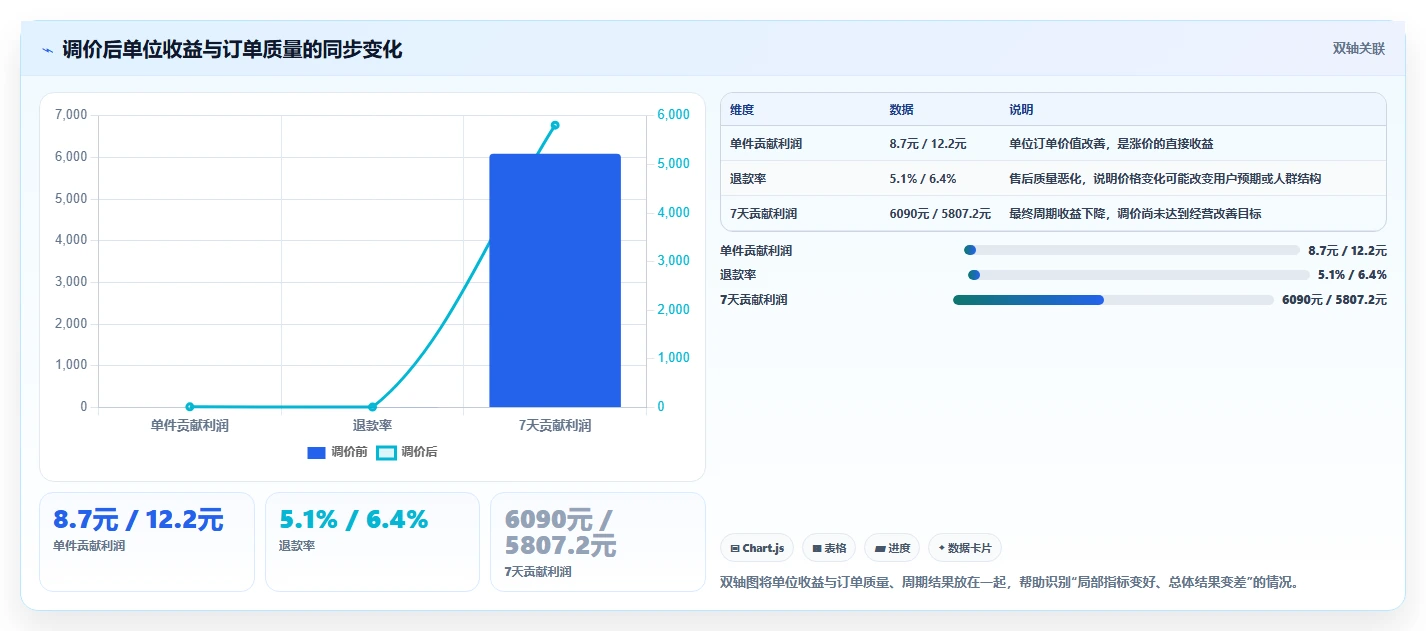Click table cell 退款率
Viewport: 1426px width, 631px height.
(748, 179)
